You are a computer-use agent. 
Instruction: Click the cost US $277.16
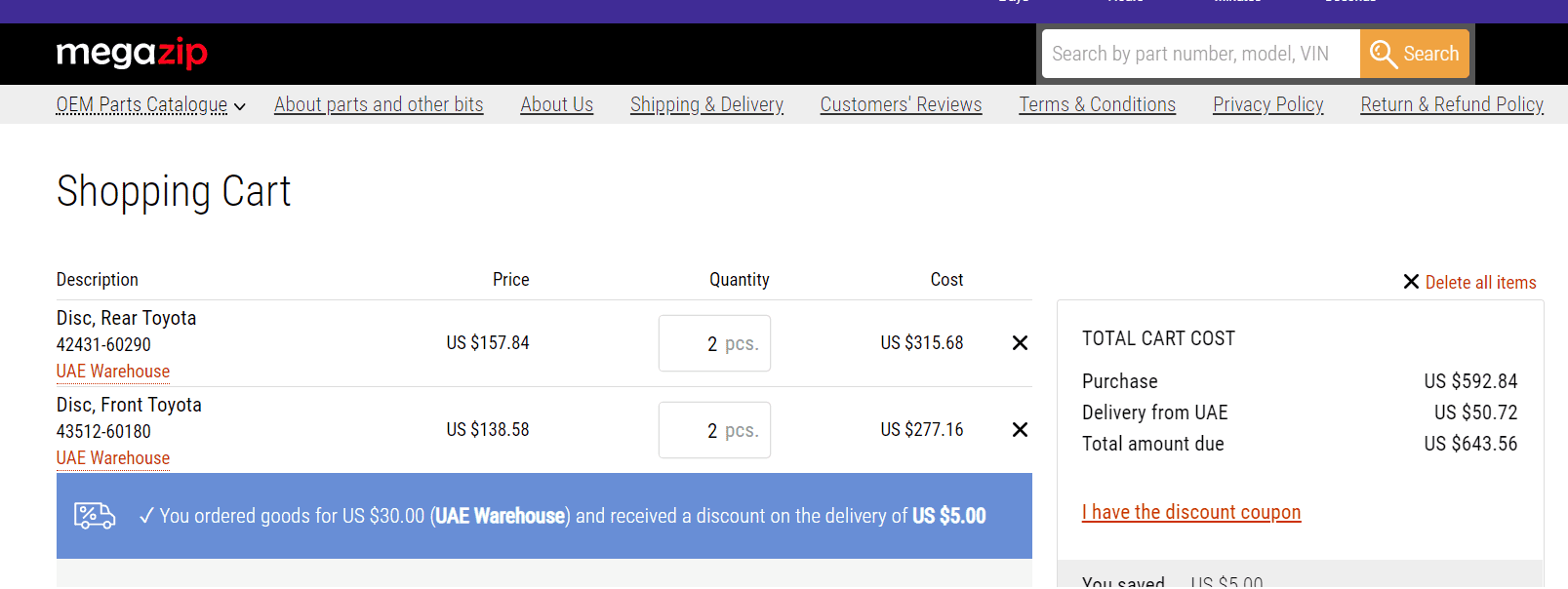[922, 430]
